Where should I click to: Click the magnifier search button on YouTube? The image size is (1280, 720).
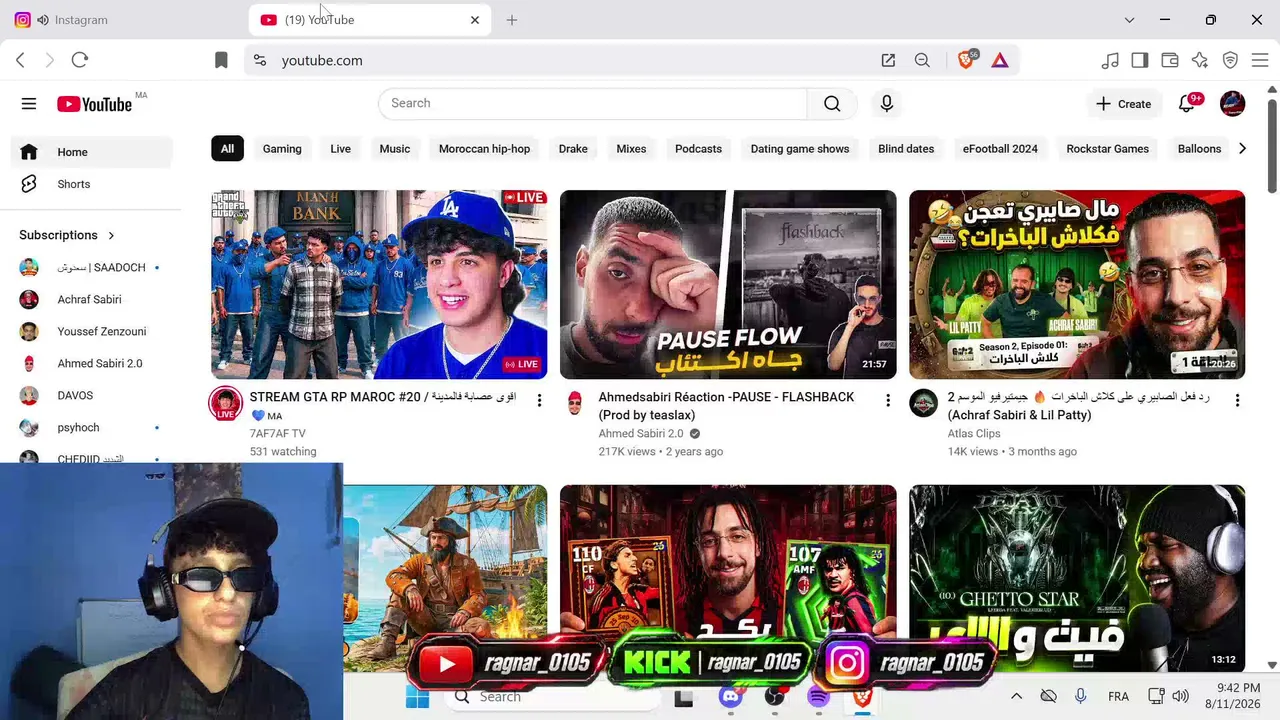[832, 104]
